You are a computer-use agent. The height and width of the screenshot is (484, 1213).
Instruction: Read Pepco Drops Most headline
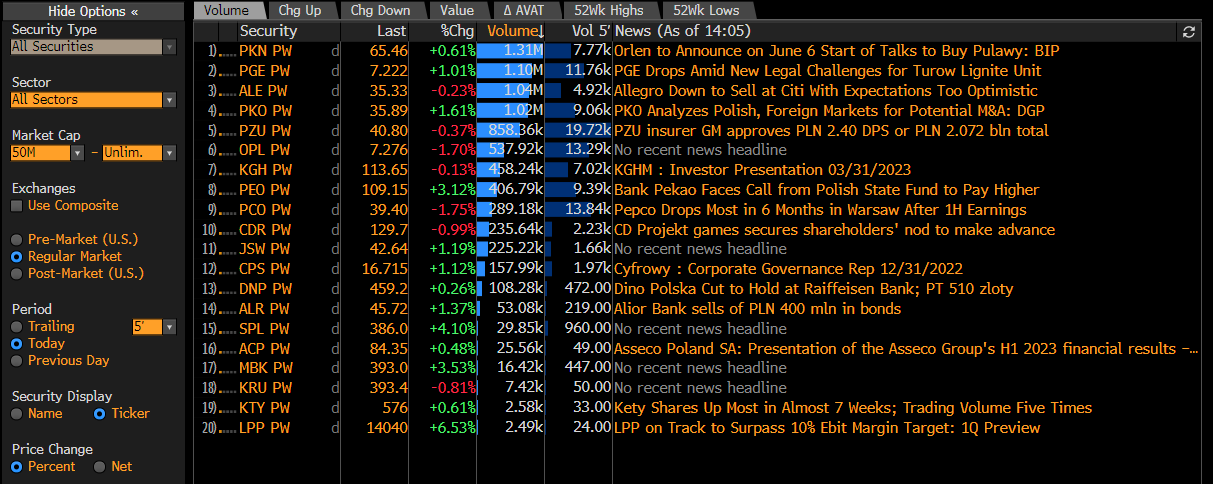[820, 210]
